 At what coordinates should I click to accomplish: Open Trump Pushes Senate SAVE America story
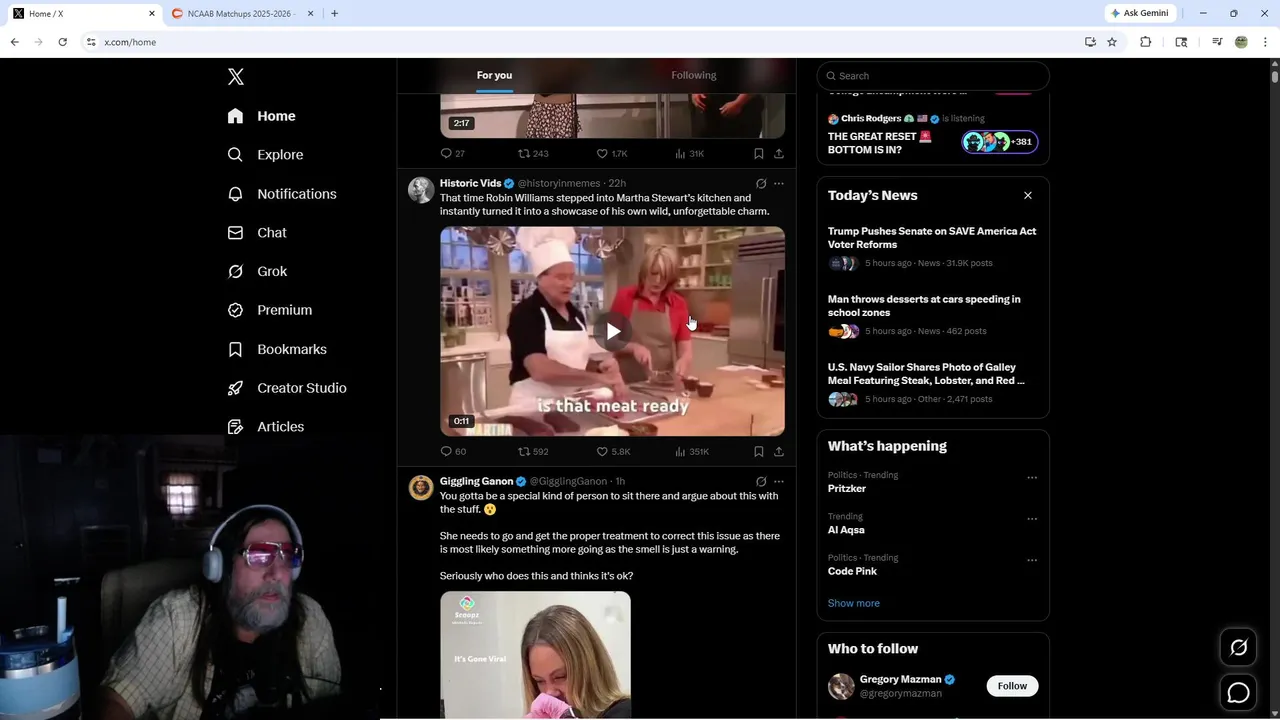932,238
